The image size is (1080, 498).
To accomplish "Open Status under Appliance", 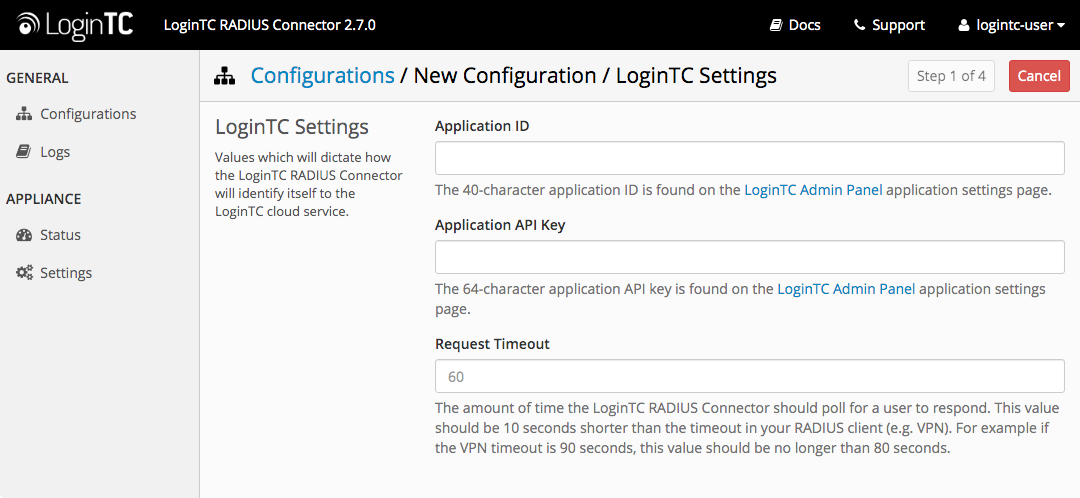I will click(60, 236).
